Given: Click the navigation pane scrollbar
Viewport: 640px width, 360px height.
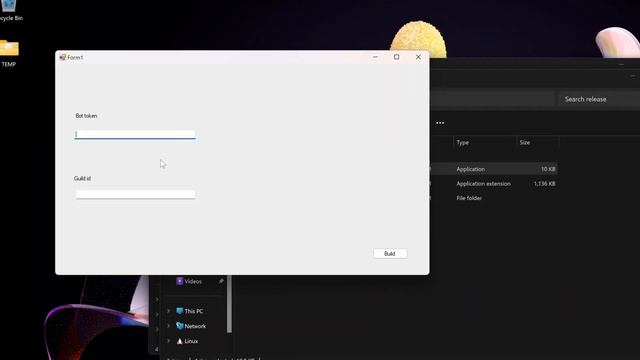Looking at the screenshot, I should click(x=229, y=304).
